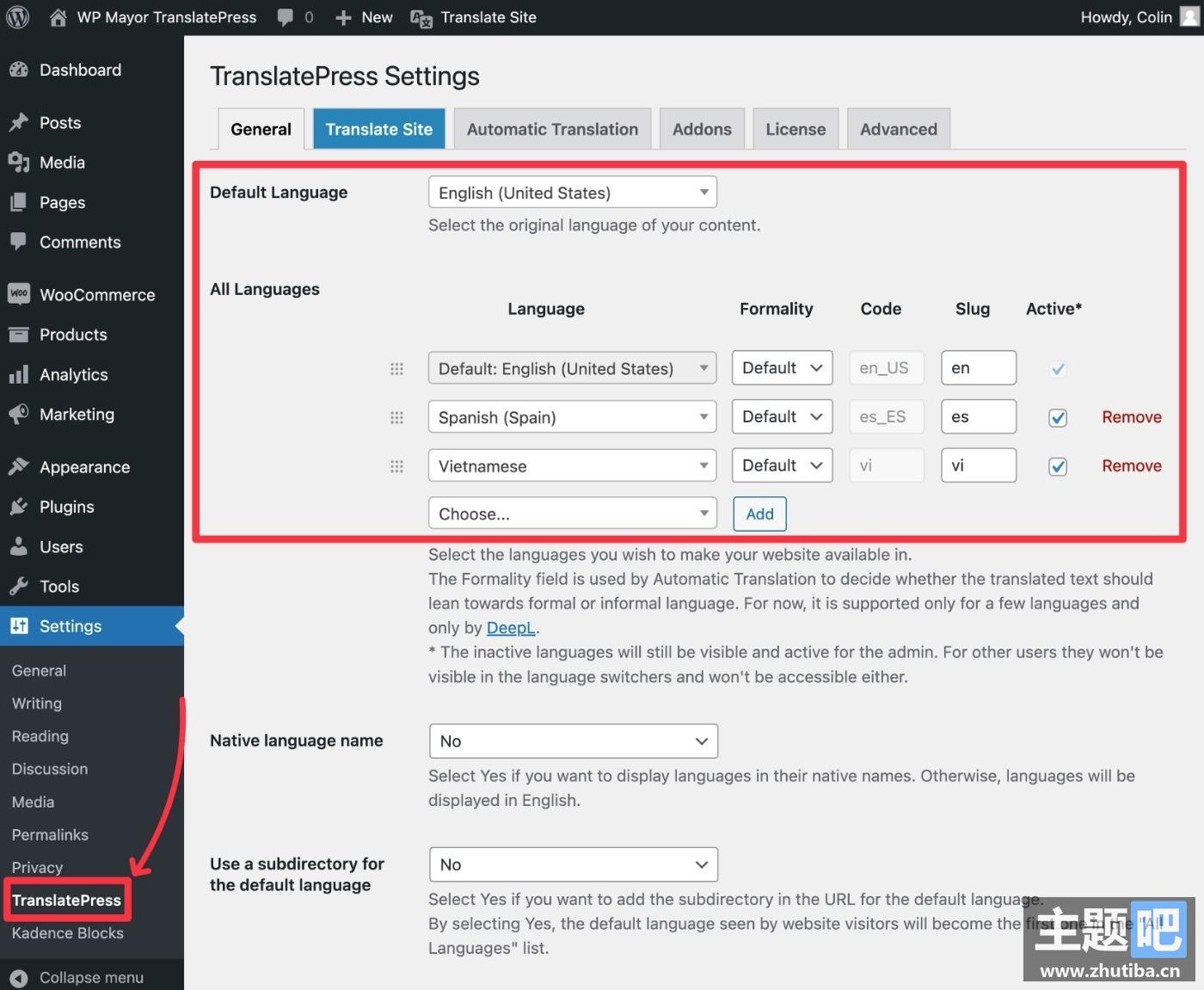This screenshot has width=1204, height=990.
Task: Click the disabled Active checkbox for English
Action: [x=1058, y=369]
